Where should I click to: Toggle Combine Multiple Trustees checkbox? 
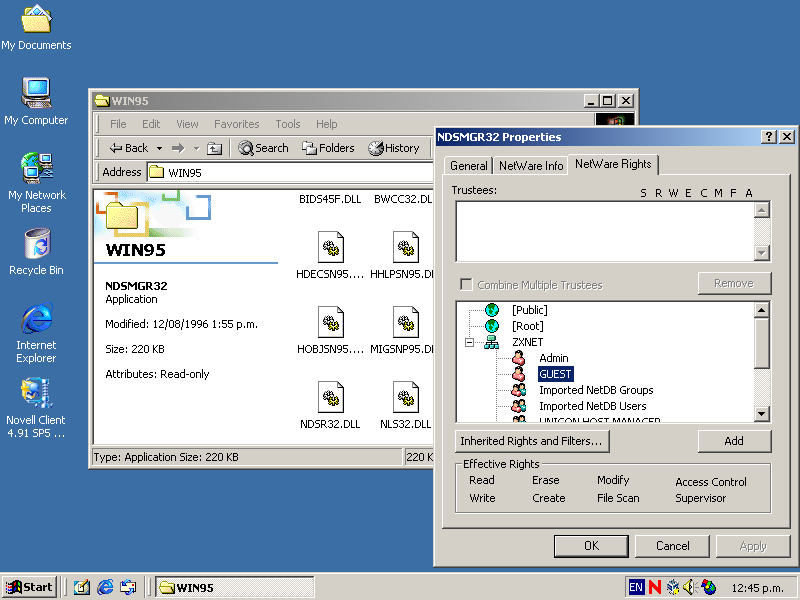coord(466,284)
